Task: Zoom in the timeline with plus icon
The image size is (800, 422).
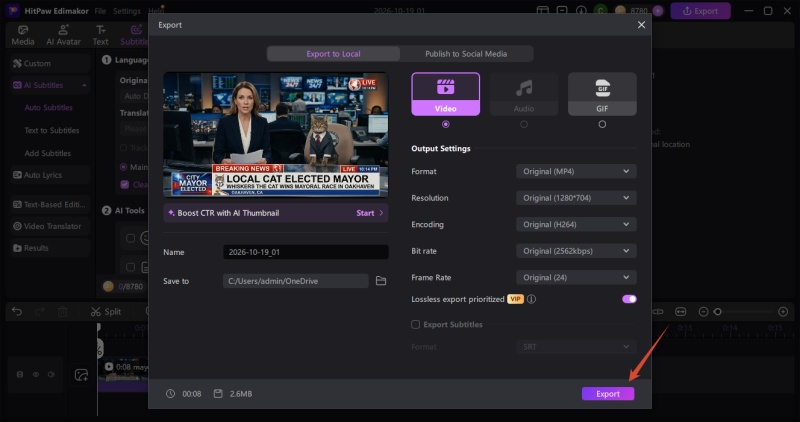Action: point(783,311)
